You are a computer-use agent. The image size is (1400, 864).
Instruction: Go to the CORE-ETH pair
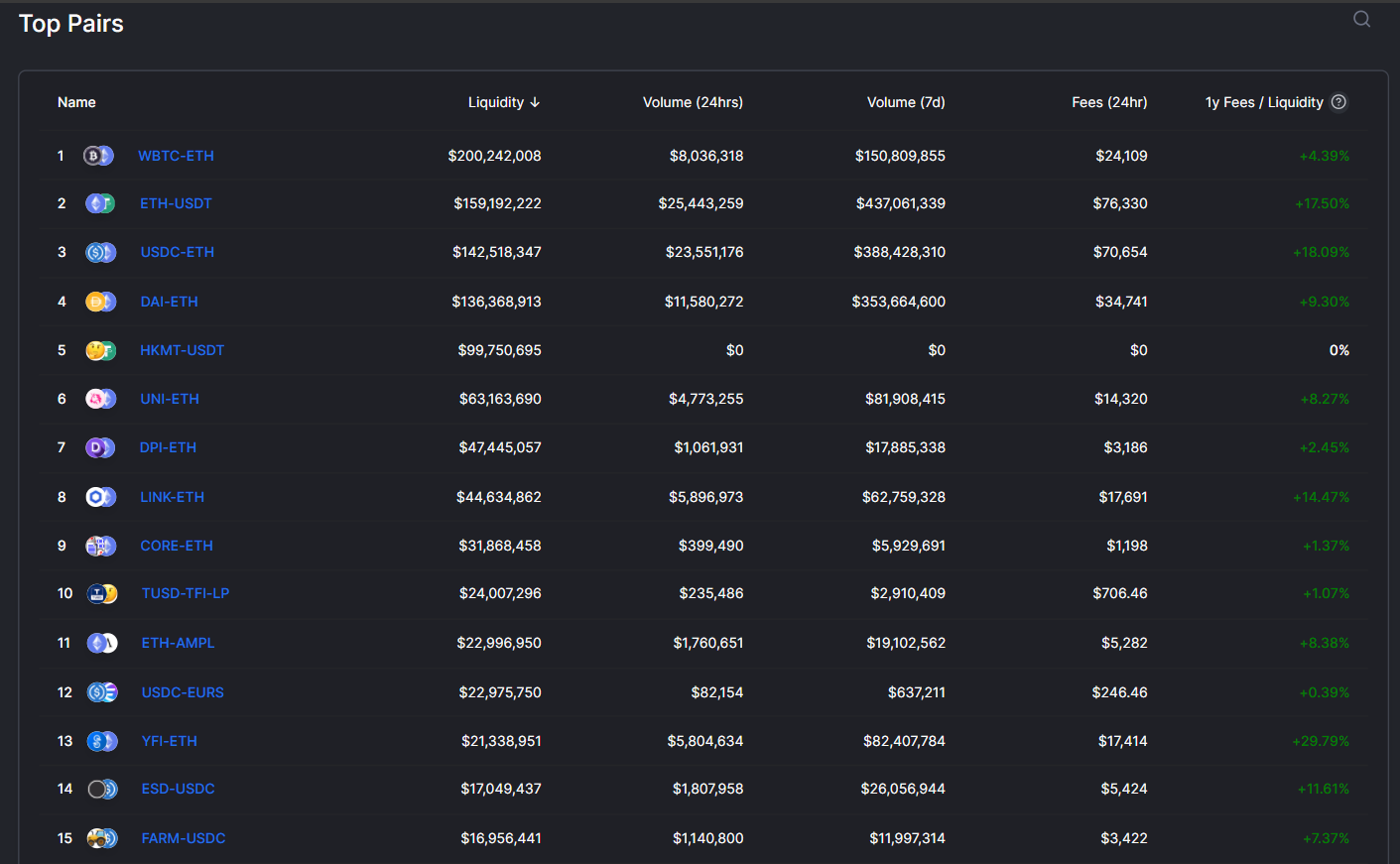tap(177, 546)
